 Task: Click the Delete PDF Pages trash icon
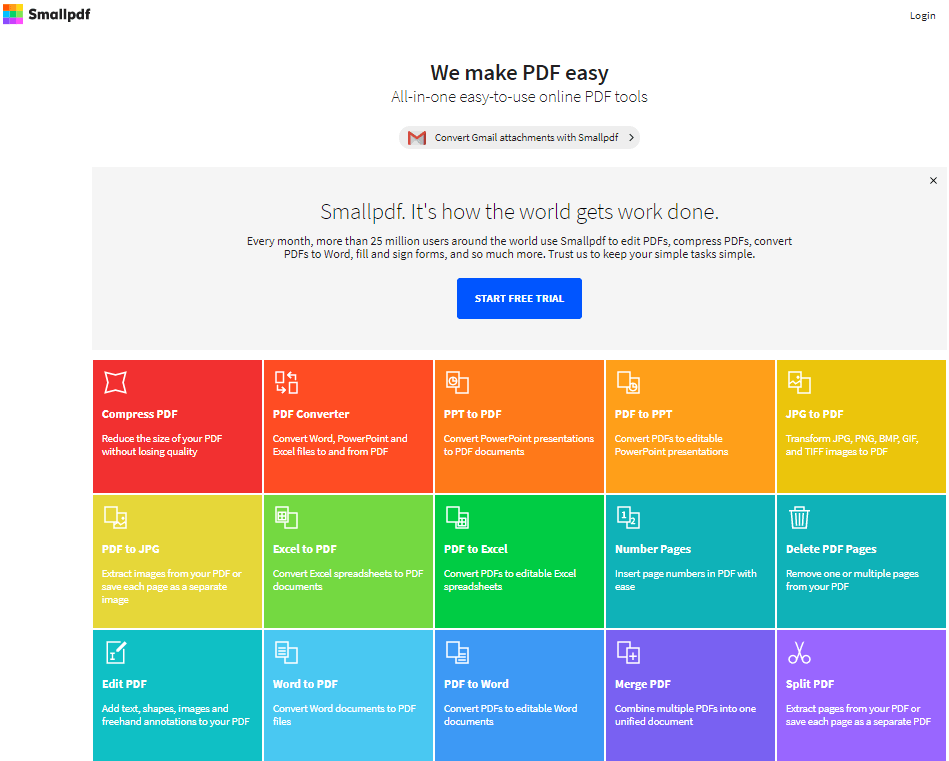pos(799,518)
